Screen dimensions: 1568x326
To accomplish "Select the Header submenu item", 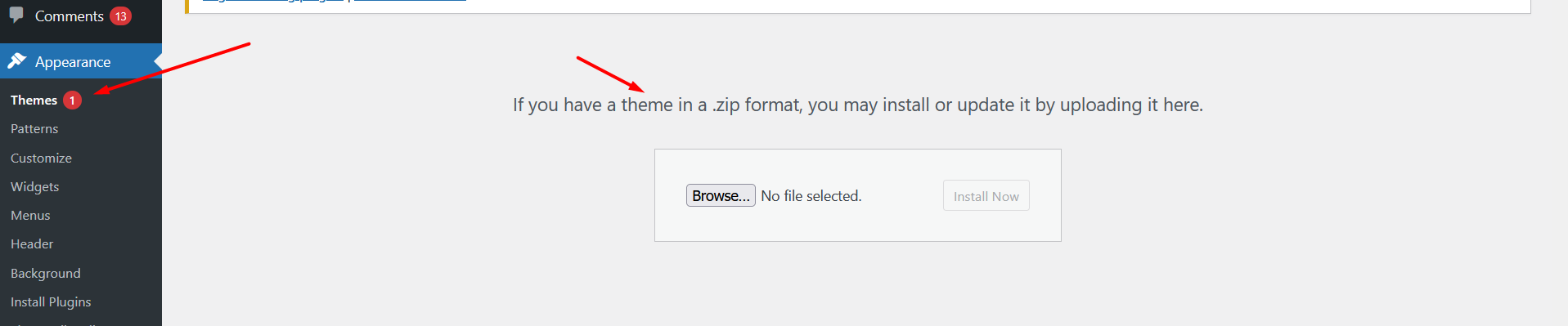I will [x=32, y=244].
